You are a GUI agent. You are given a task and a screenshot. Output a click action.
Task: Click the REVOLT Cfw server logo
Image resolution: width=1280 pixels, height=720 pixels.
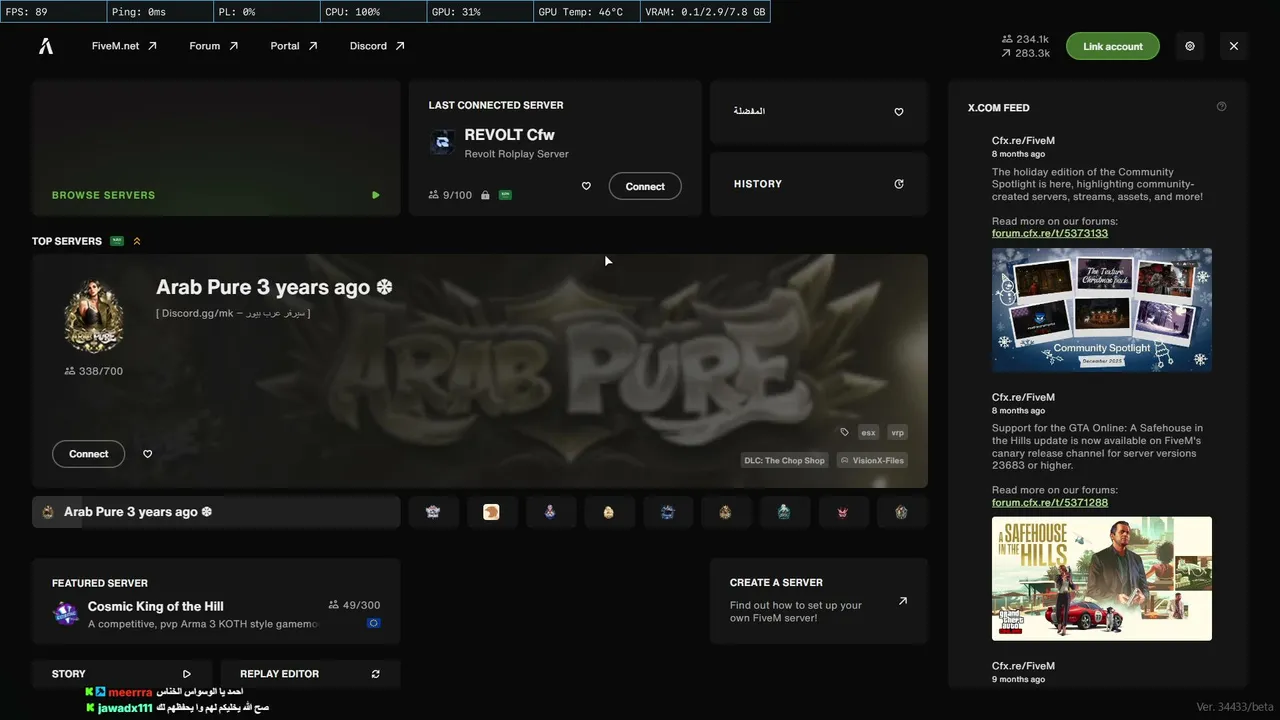442,143
